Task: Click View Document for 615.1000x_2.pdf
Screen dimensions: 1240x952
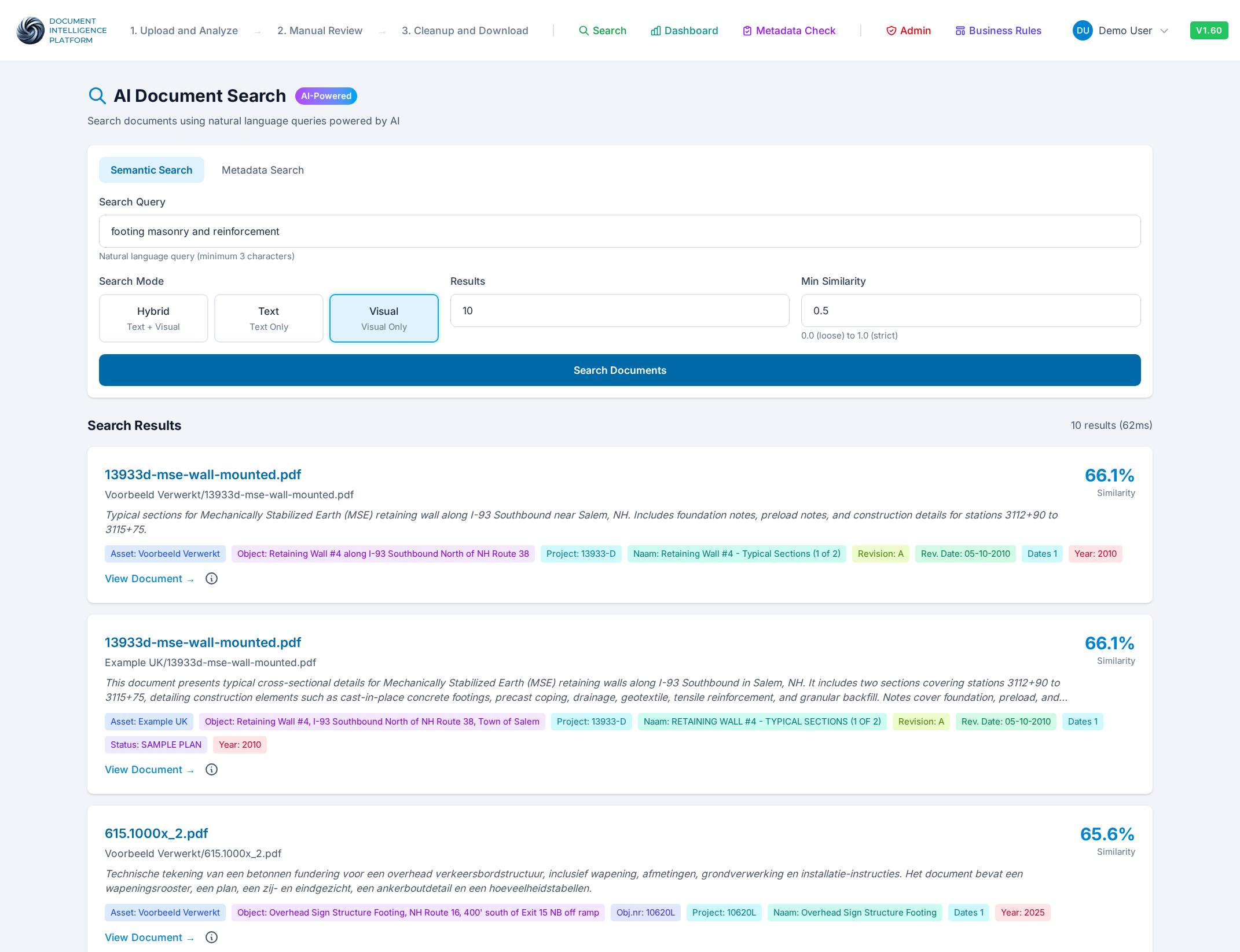Action: pyautogui.click(x=149, y=938)
